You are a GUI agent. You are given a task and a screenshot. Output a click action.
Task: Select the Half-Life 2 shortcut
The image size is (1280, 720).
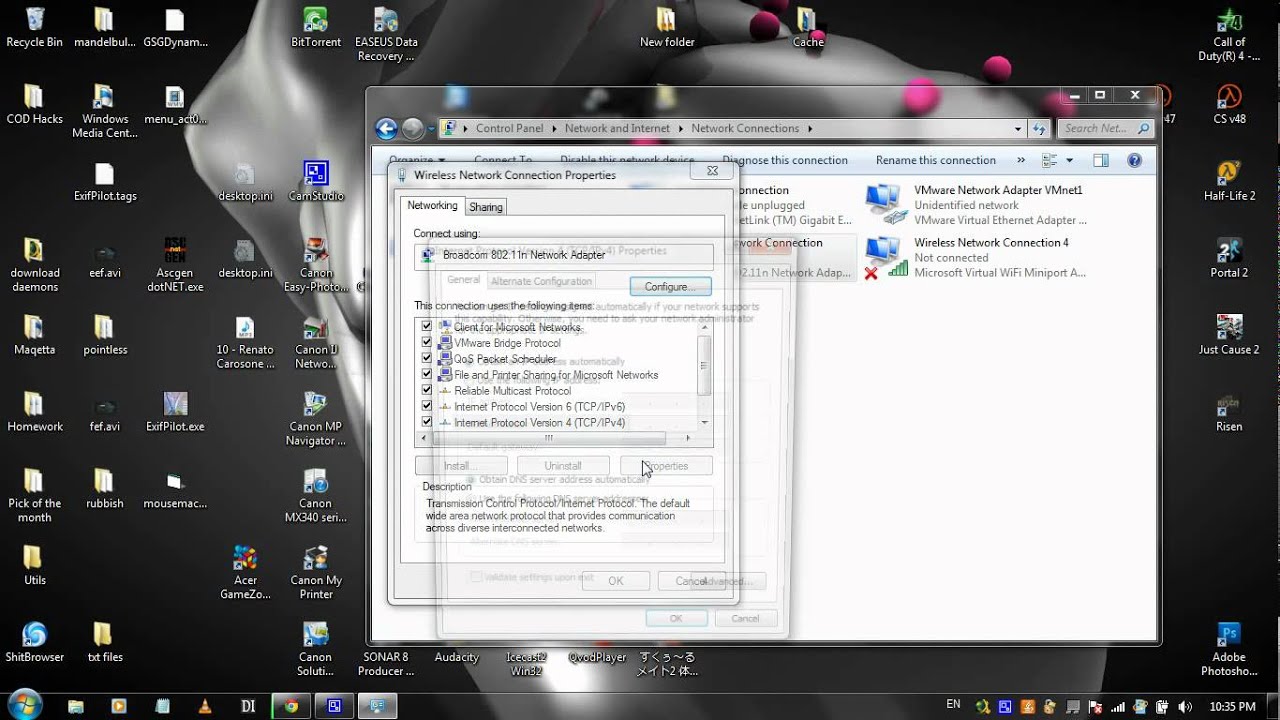(1229, 181)
